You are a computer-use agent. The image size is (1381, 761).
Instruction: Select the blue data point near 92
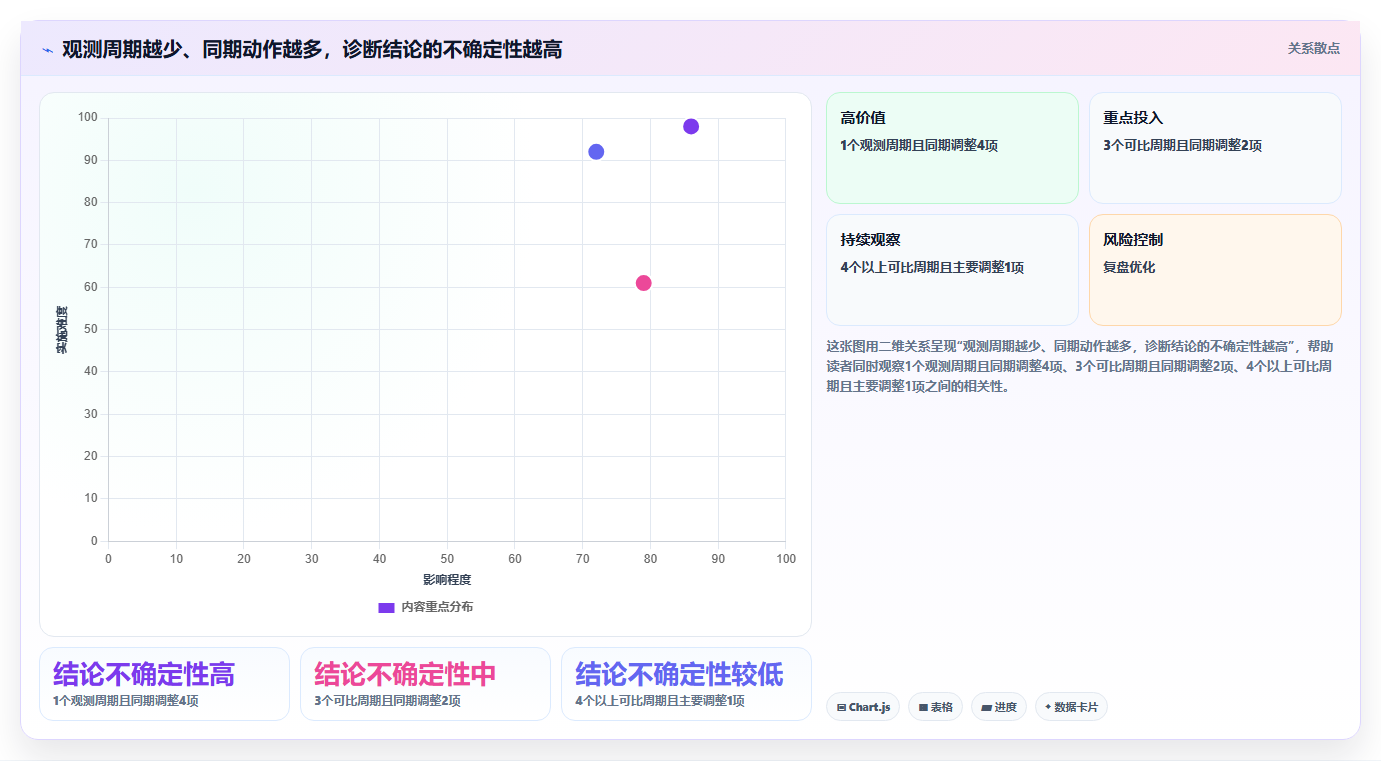[x=596, y=152]
